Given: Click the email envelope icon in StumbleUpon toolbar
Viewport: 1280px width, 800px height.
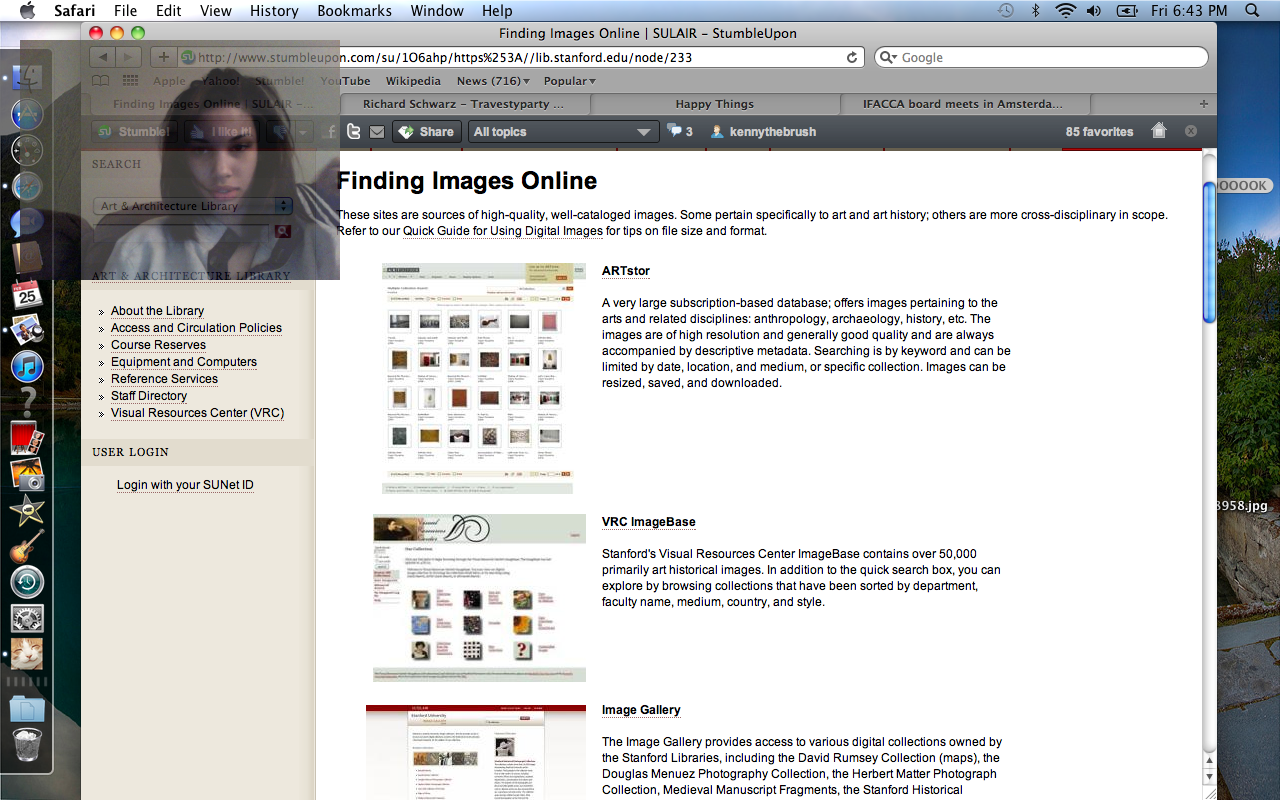Looking at the screenshot, I should pyautogui.click(x=377, y=132).
